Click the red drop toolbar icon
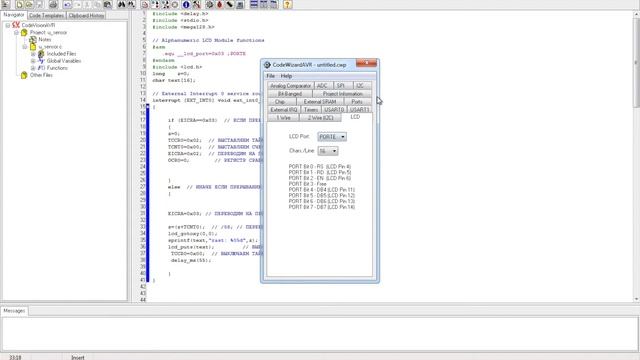Screen dimensions: 640x360 220,4
